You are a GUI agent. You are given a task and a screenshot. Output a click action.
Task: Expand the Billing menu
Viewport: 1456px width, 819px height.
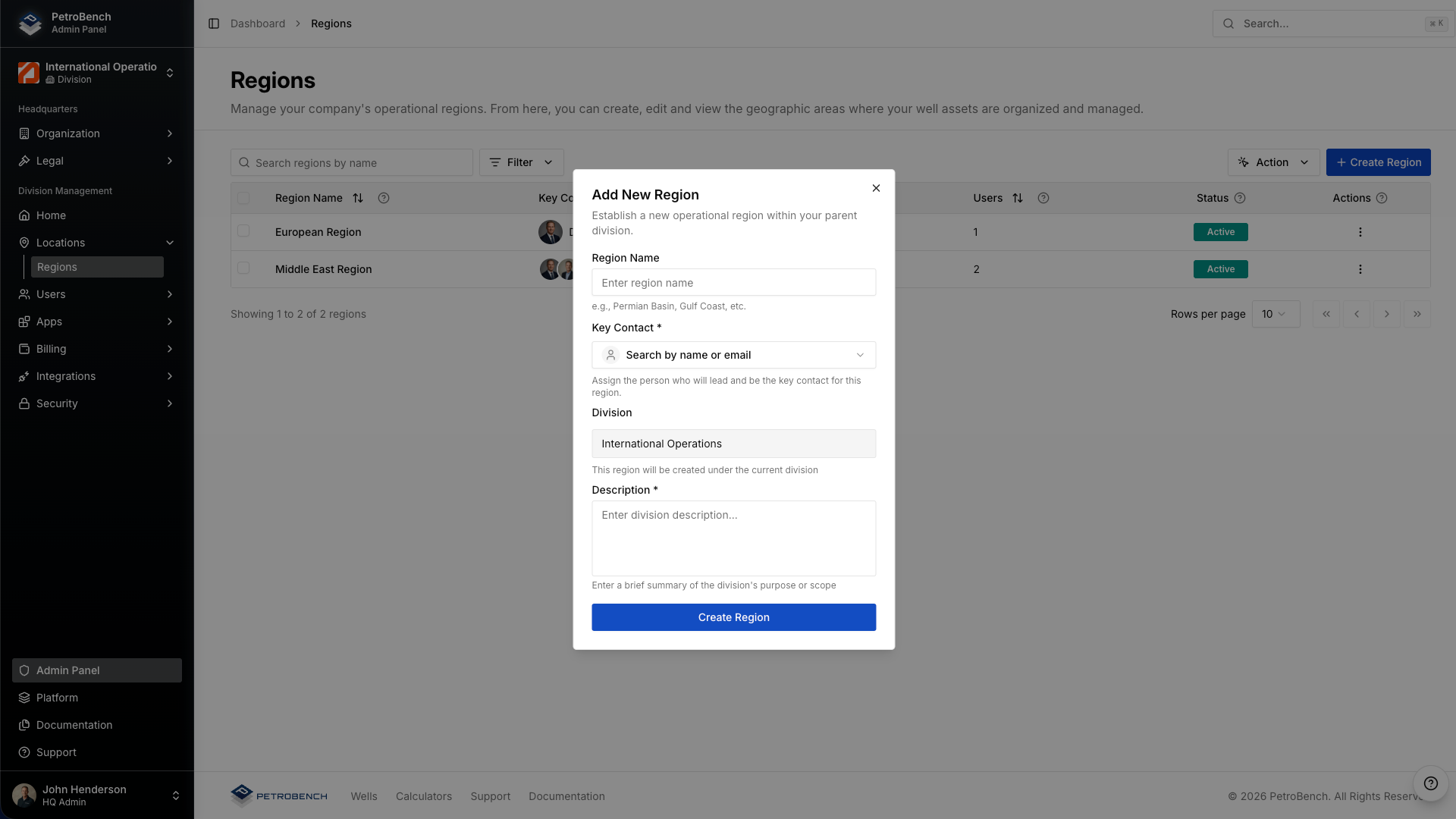[97, 349]
